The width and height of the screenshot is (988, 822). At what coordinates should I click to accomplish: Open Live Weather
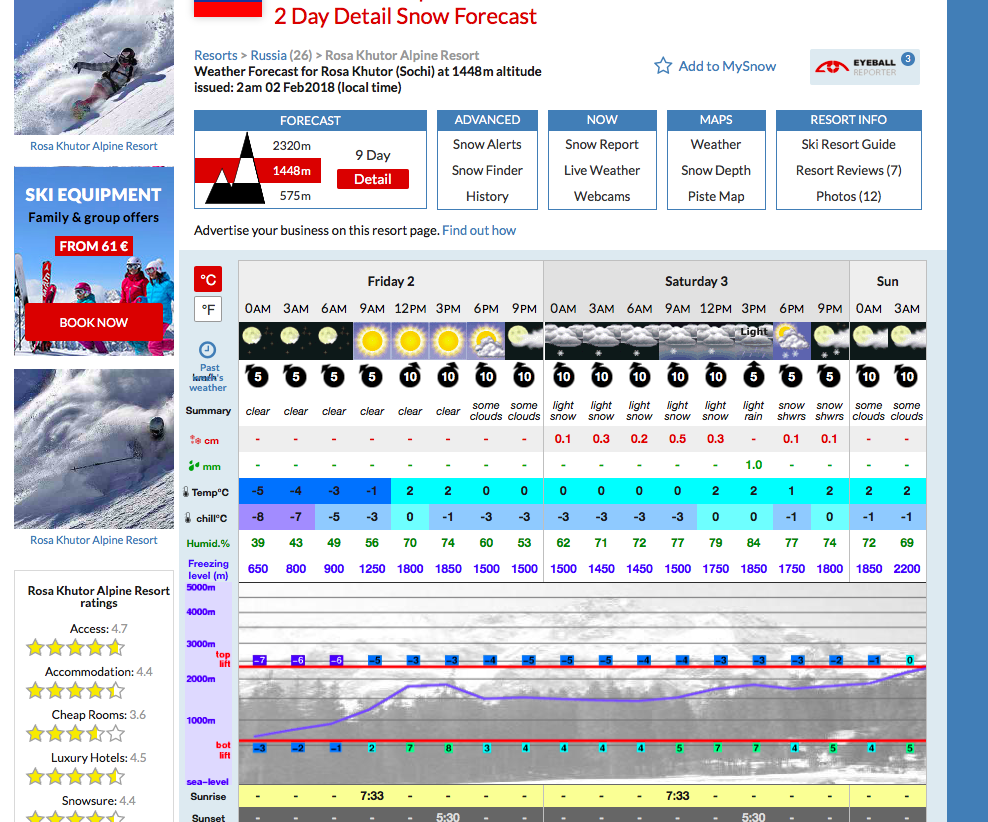602,170
